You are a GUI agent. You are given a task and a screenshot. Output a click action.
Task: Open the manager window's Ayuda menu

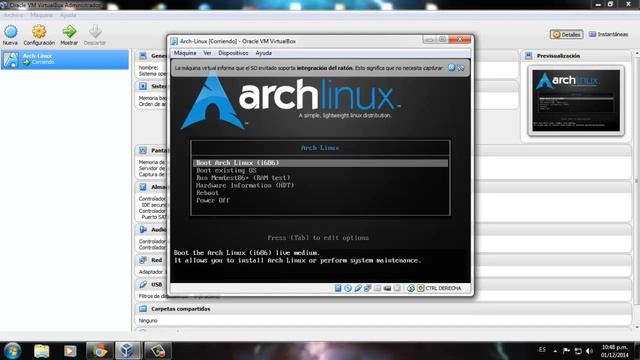68,15
